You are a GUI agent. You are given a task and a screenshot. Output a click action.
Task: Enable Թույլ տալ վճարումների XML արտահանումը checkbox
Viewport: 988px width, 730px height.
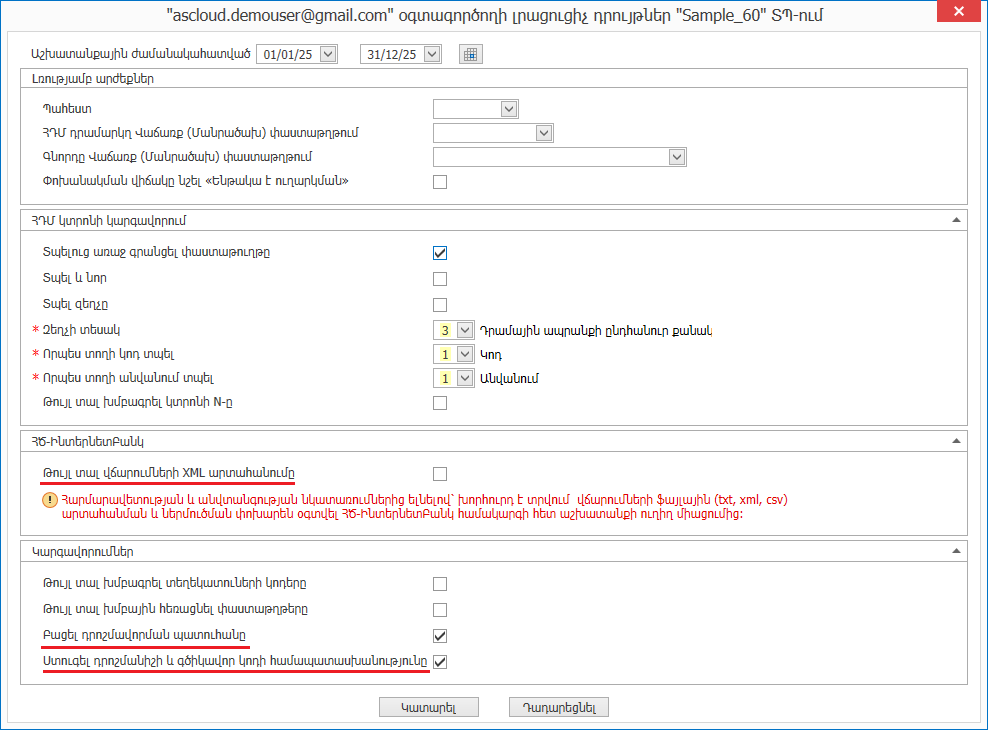(x=440, y=474)
